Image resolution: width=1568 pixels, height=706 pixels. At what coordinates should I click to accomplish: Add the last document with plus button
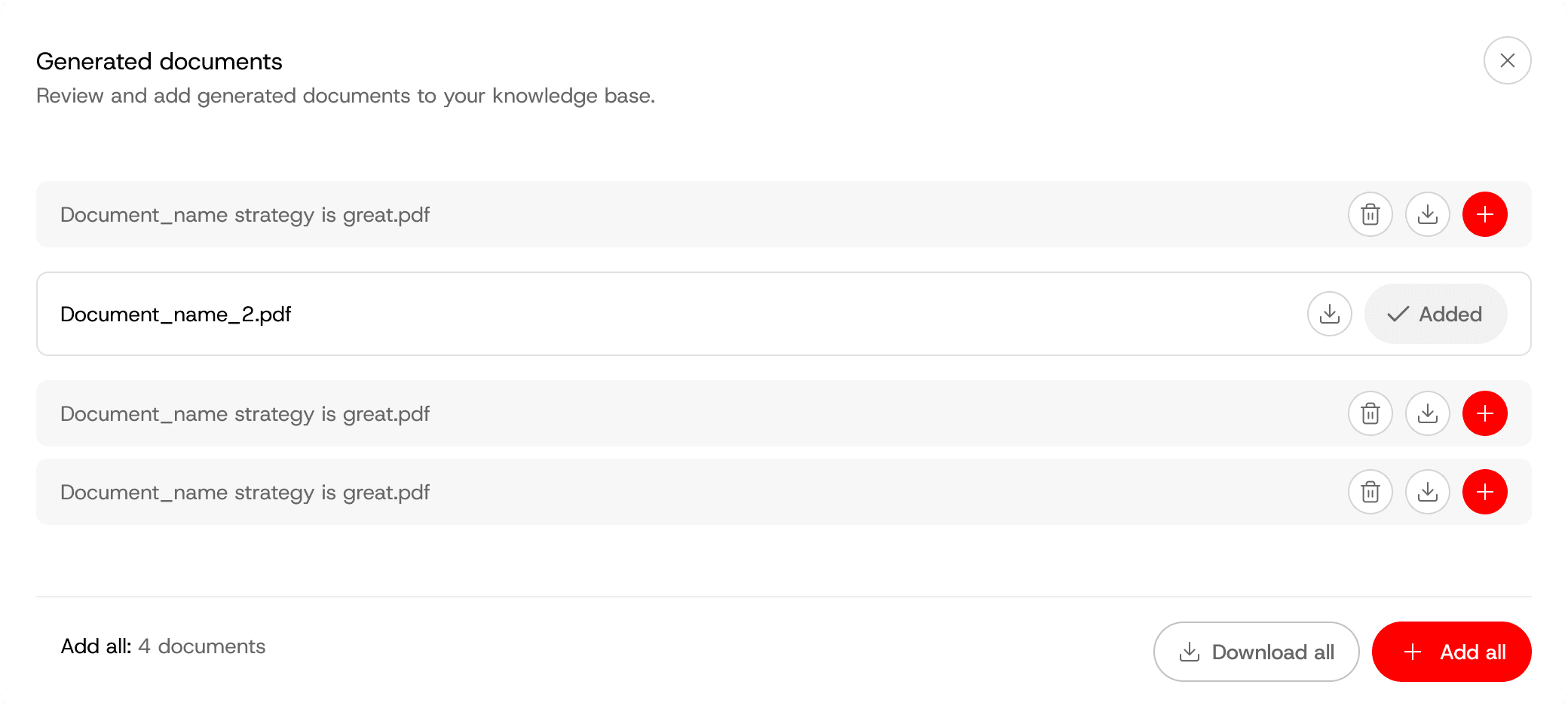[x=1485, y=492]
